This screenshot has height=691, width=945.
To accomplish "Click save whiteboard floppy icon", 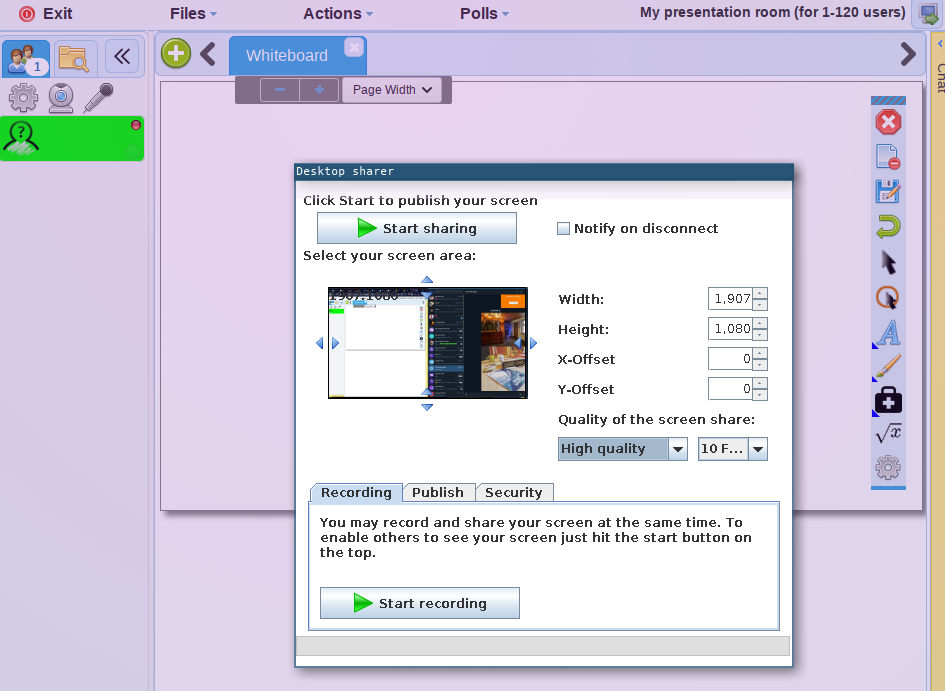I will tap(888, 192).
